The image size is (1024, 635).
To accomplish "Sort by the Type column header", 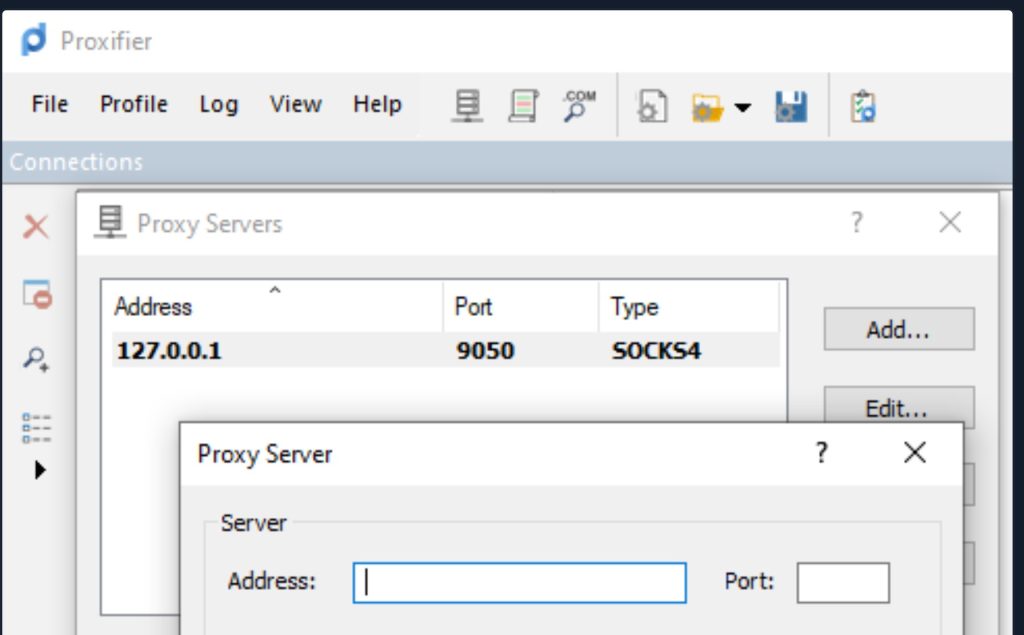I will click(x=689, y=306).
